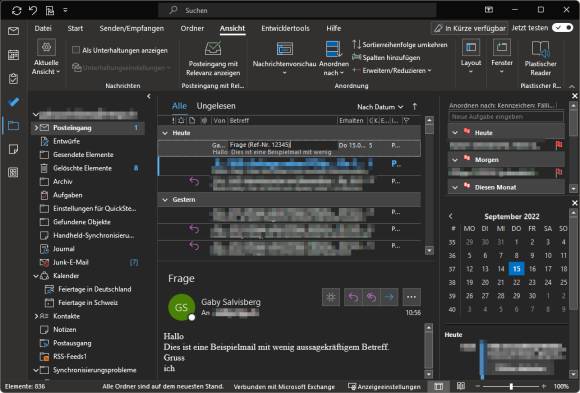Open the Datei menu
Image resolution: width=580 pixels, height=393 pixels.
(x=43, y=28)
